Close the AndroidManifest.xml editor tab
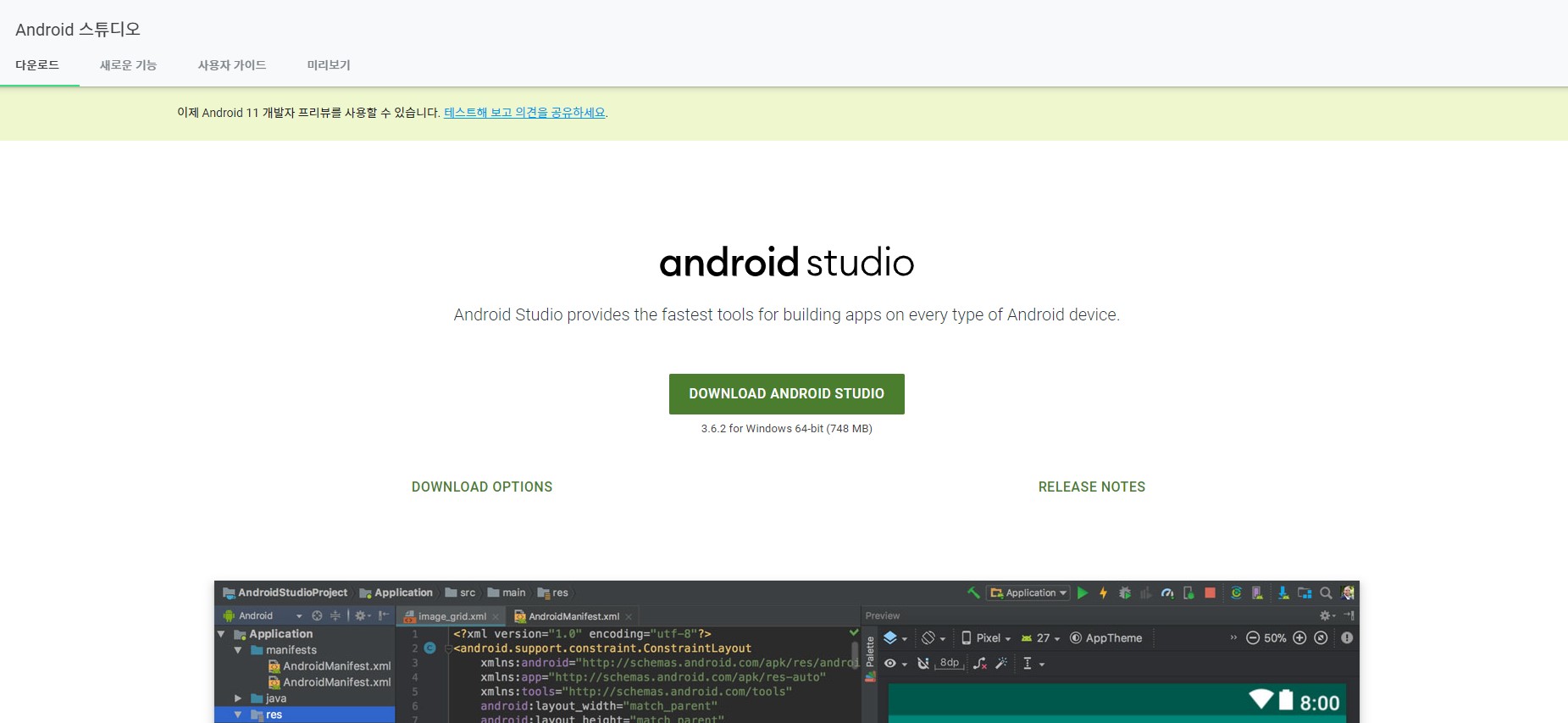The width and height of the screenshot is (1568, 723). (629, 617)
